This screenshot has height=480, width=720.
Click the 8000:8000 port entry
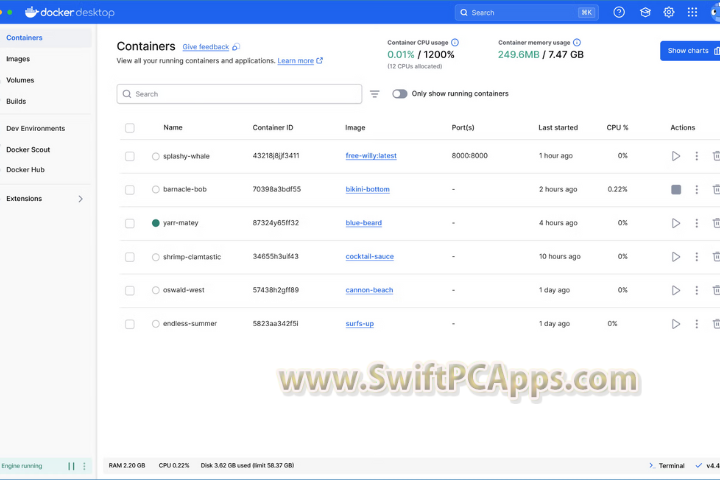(x=469, y=156)
